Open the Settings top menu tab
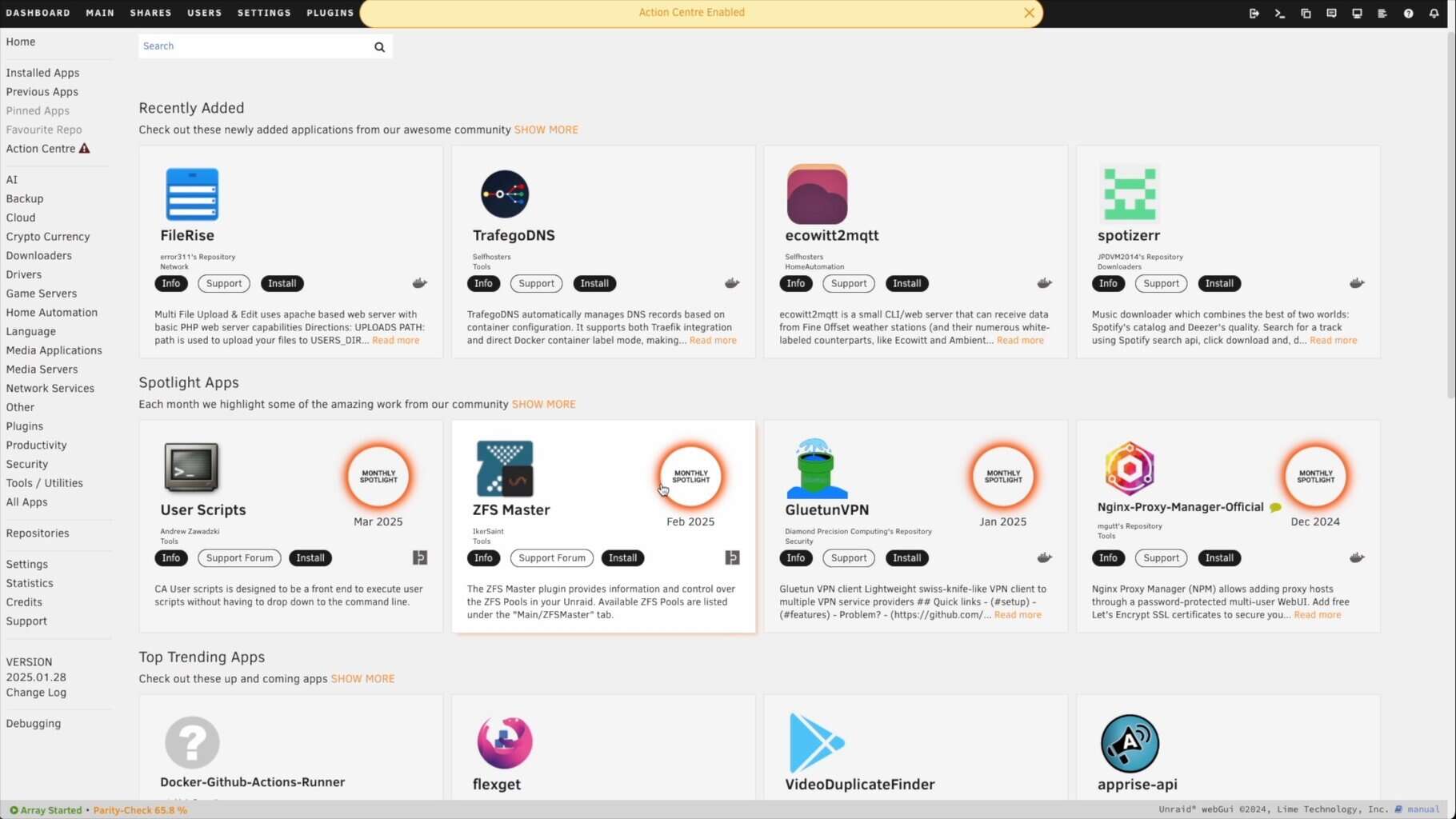This screenshot has width=1456, height=819. click(x=264, y=13)
